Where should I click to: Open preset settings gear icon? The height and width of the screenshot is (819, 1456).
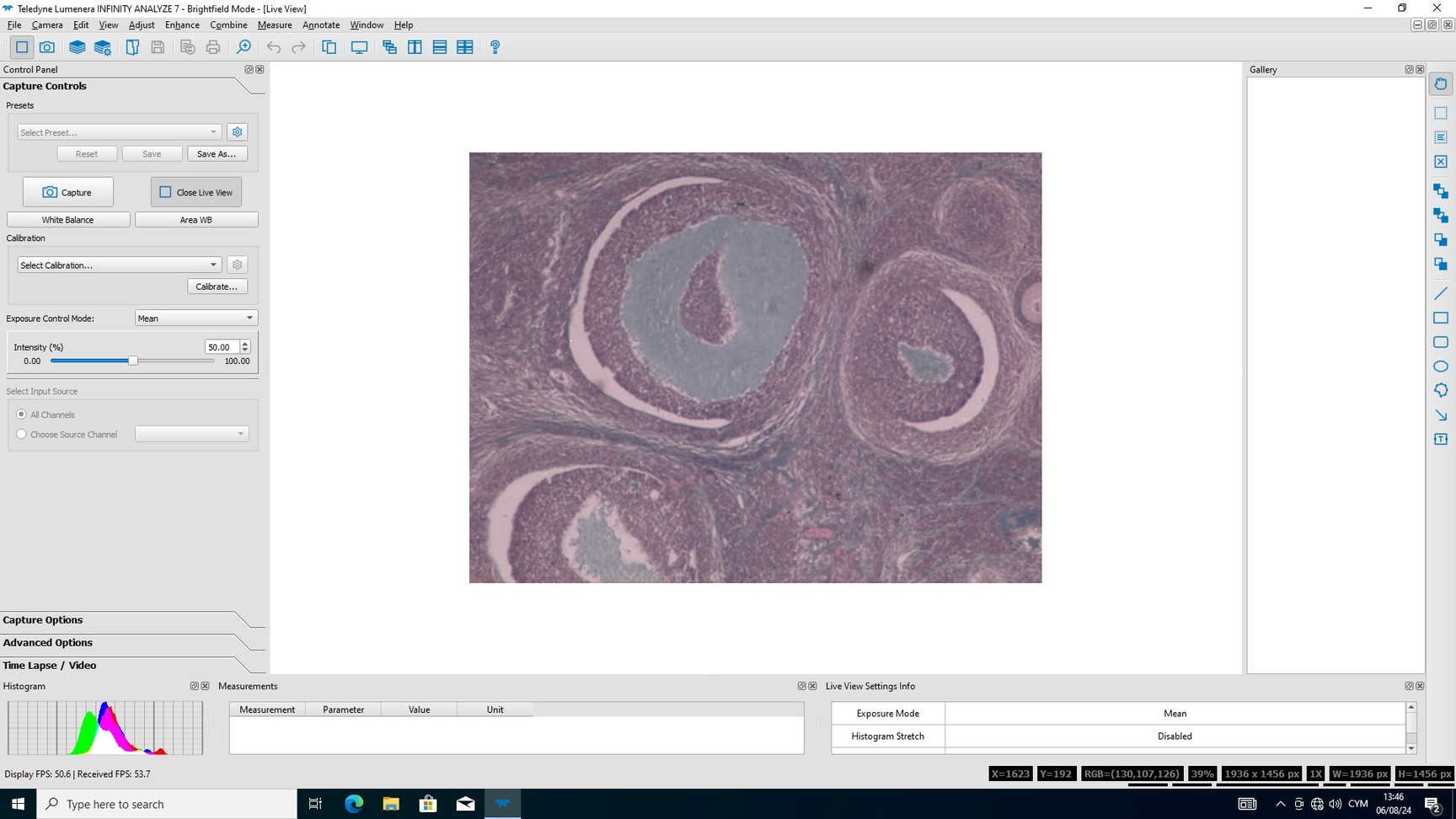[x=238, y=132]
